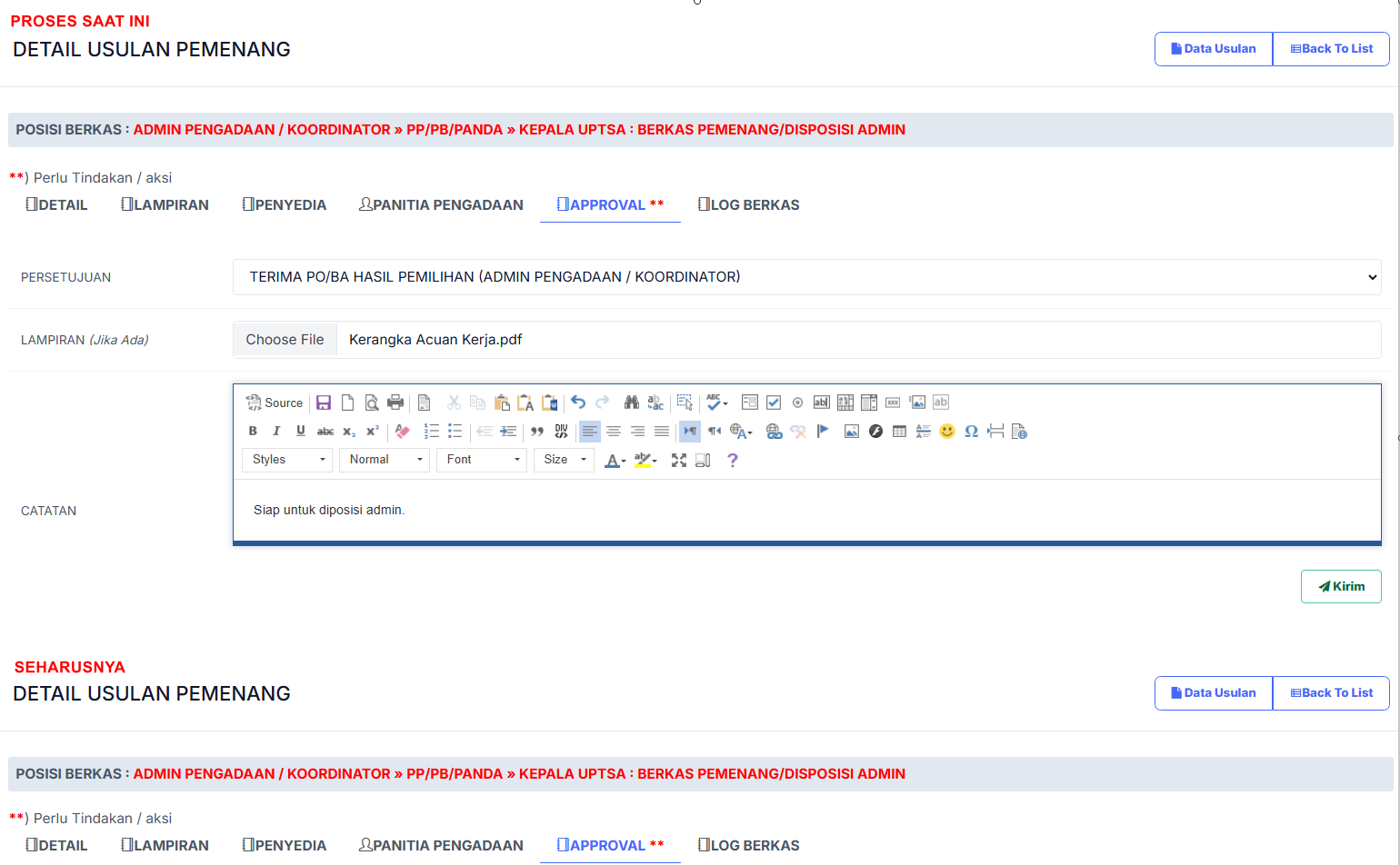Insert a table into the note

[899, 432]
